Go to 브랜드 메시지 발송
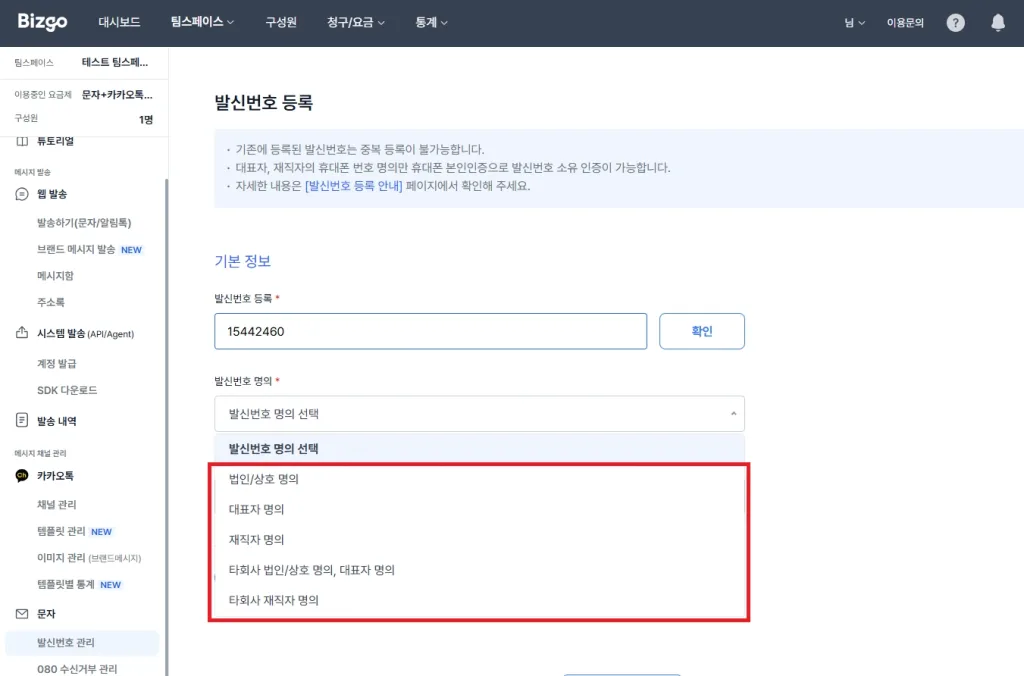 [x=76, y=249]
